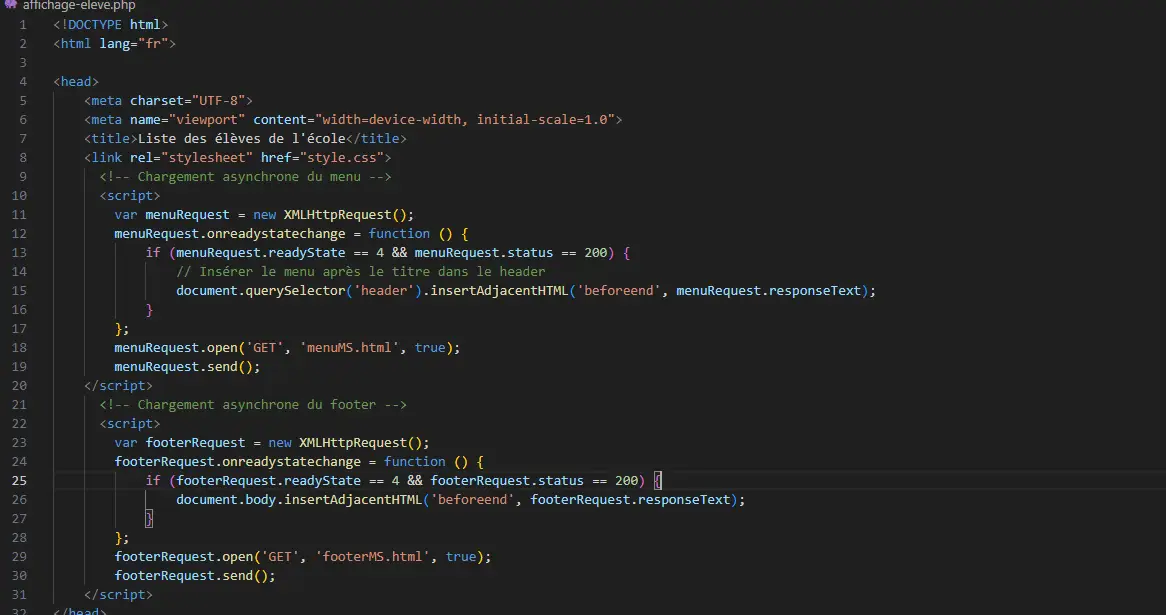
Task: Click the PHP file icon on the tab
Action: [x=10, y=5]
